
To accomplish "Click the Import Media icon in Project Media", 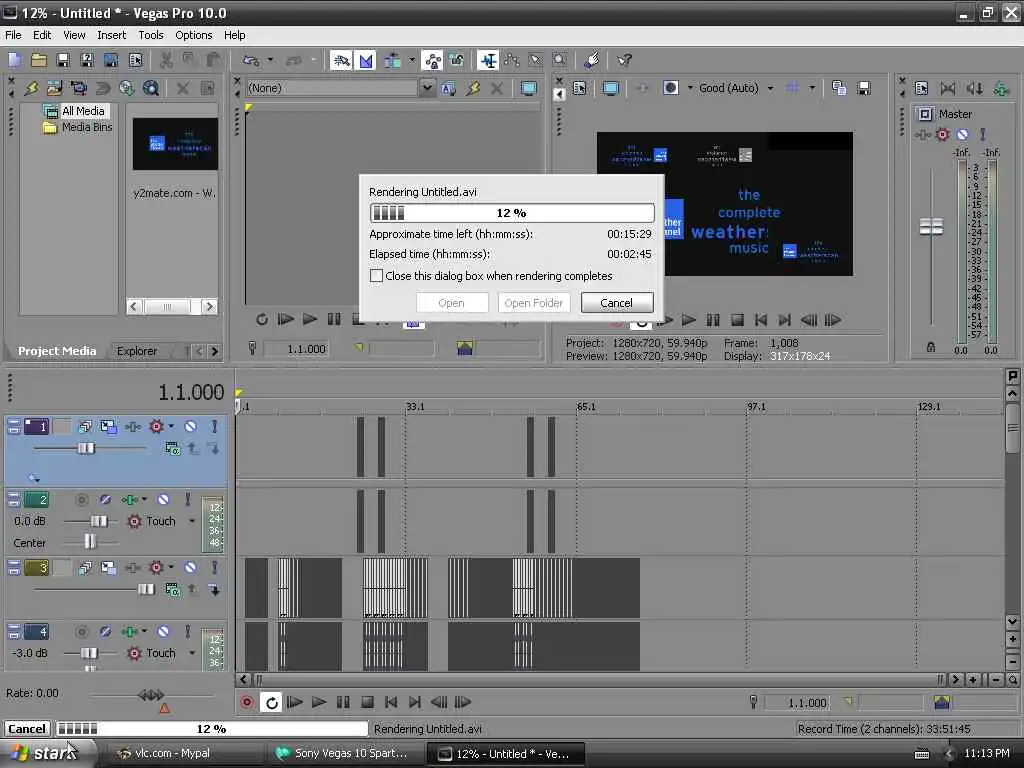I will [x=55, y=88].
